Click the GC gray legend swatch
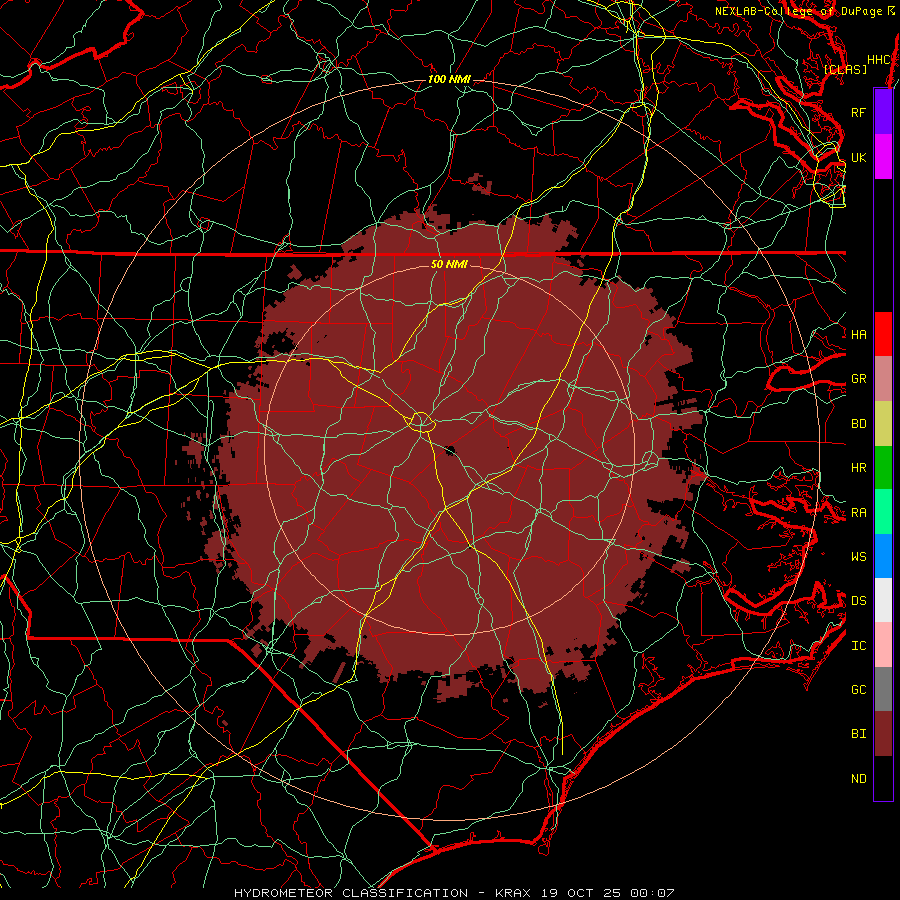 883,689
